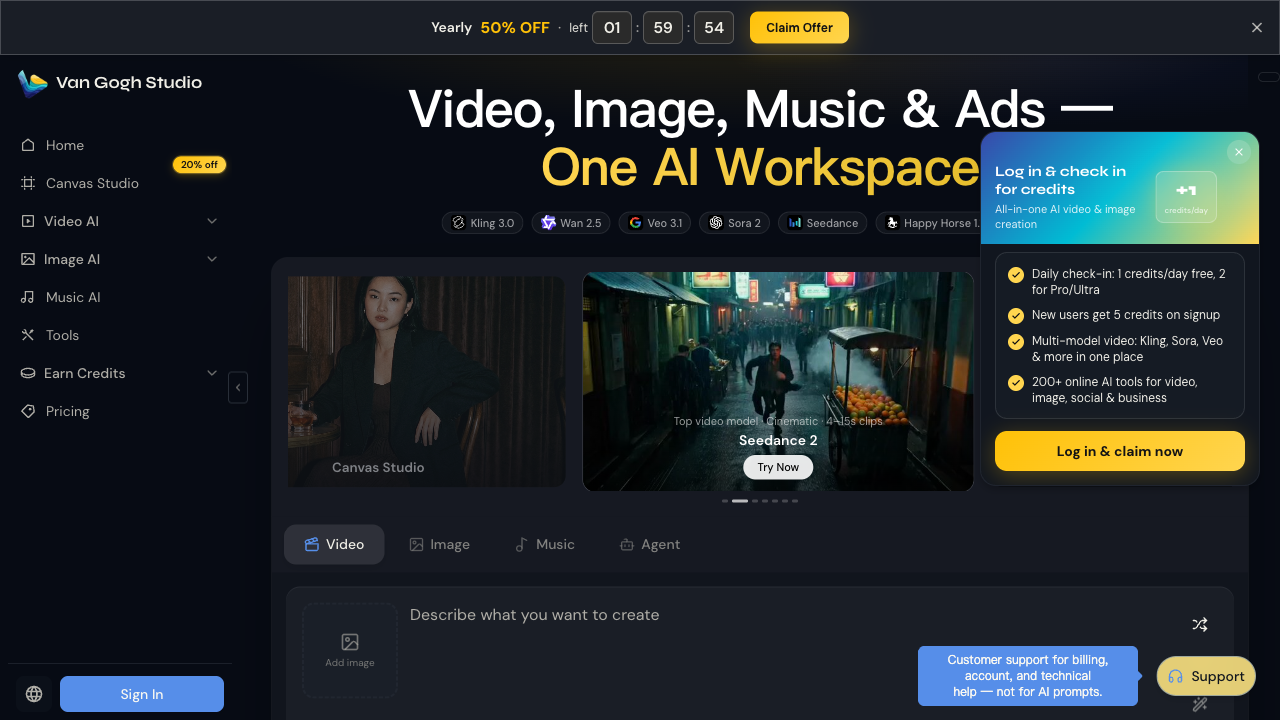Expand the Image AI submenu chevron

(212, 259)
